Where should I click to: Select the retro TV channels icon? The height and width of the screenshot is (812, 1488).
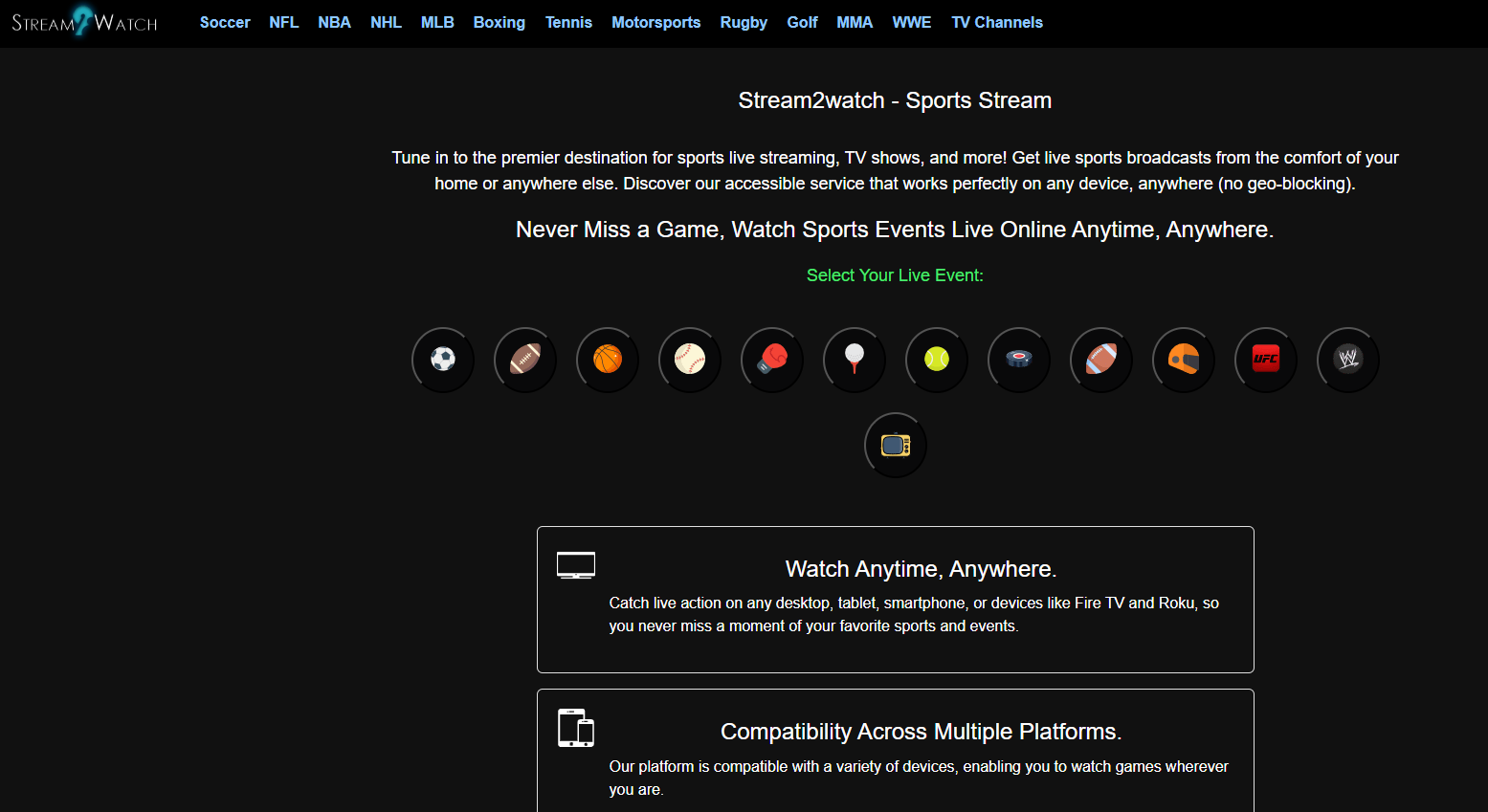895,445
